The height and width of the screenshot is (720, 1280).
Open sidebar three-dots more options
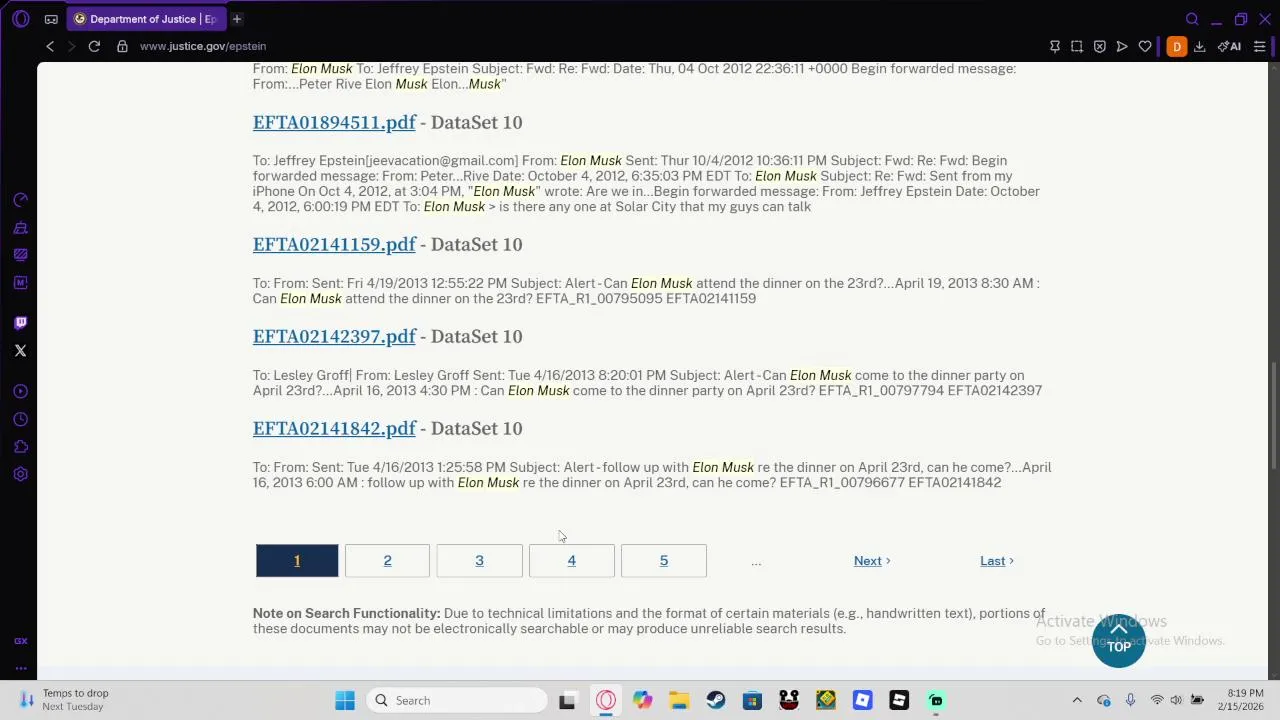coord(20,668)
